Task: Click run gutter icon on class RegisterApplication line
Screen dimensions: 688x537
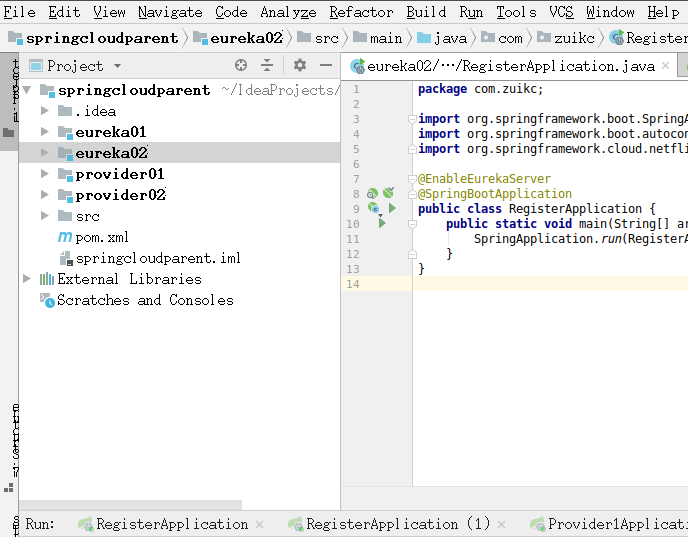Action: (x=392, y=208)
